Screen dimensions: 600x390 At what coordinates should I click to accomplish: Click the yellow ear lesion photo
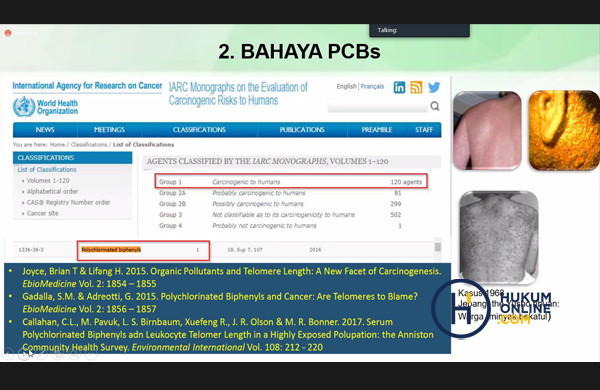pos(564,131)
